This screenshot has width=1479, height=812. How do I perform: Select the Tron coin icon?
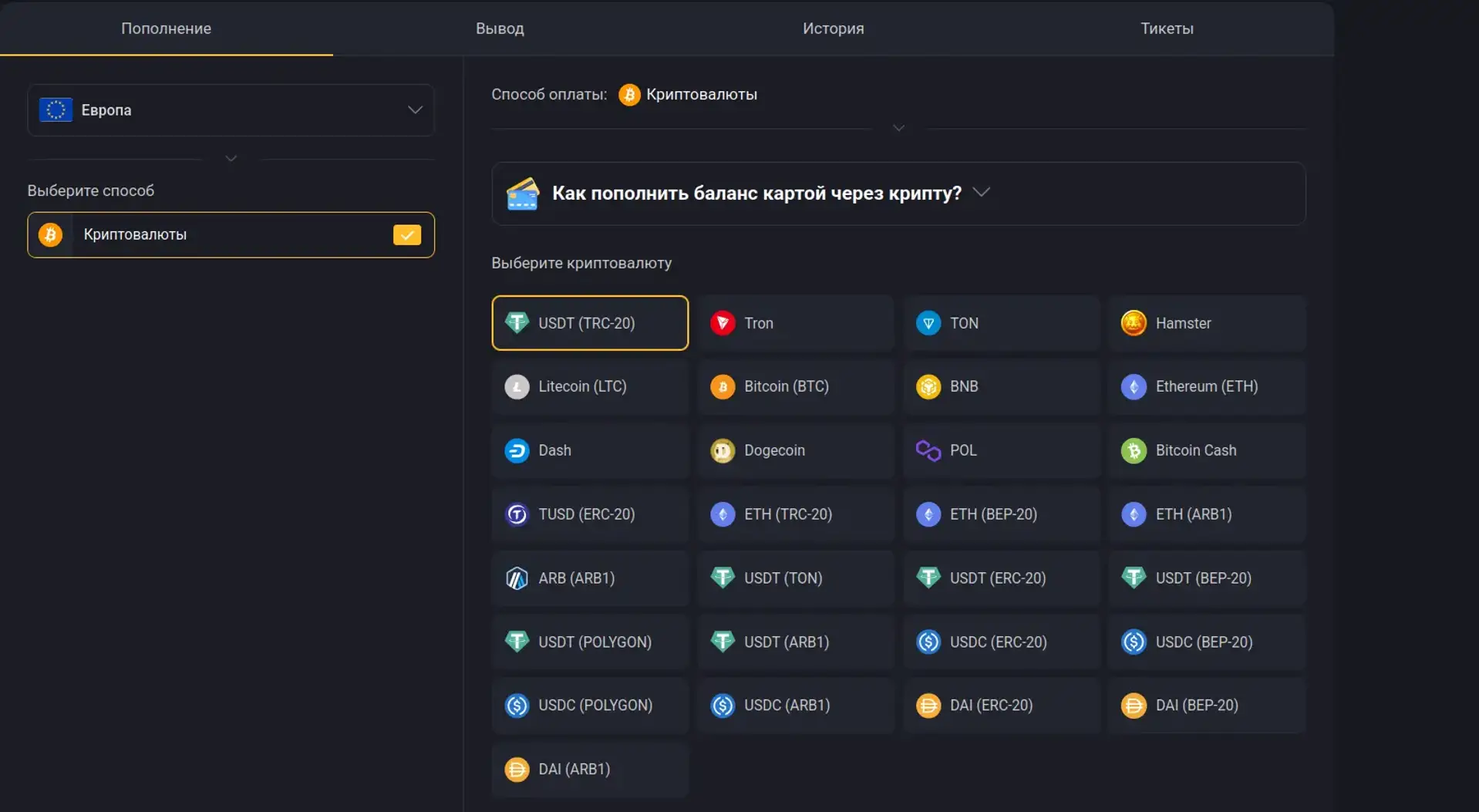point(723,323)
